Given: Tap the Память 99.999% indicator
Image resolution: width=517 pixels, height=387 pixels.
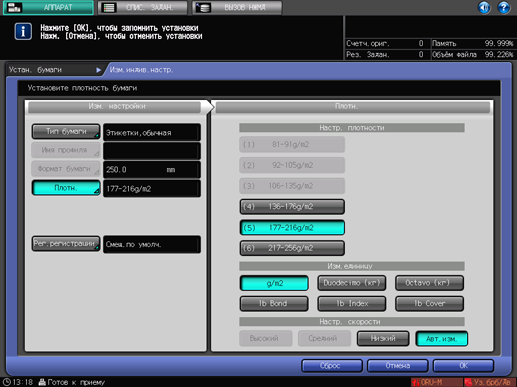Looking at the screenshot, I should click(472, 43).
